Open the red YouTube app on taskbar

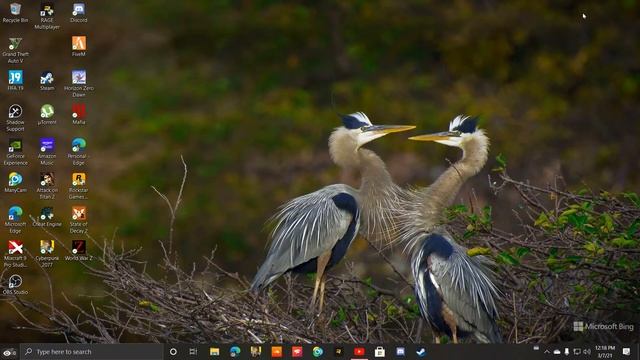tap(359, 352)
